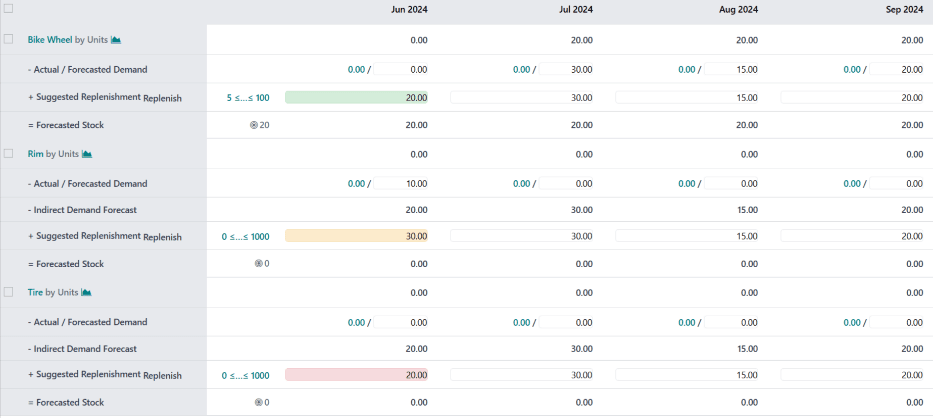Check the Tire product checkbox
The image size is (933, 418).
[x=9, y=292]
